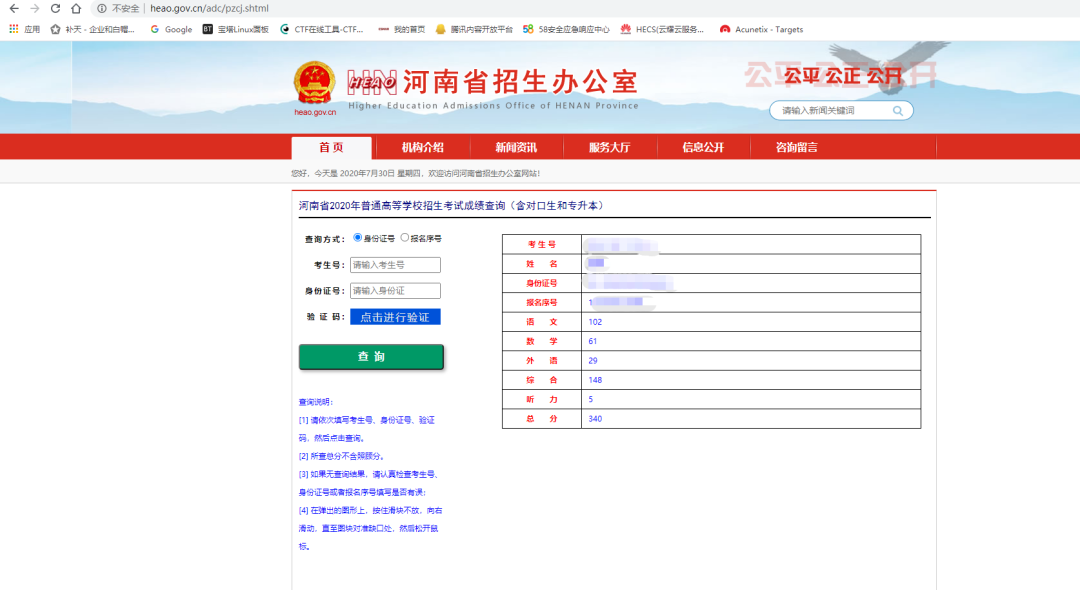Reload the page with refresh icon
Screen dimensions: 1080x590
pyautogui.click(x=55, y=8)
